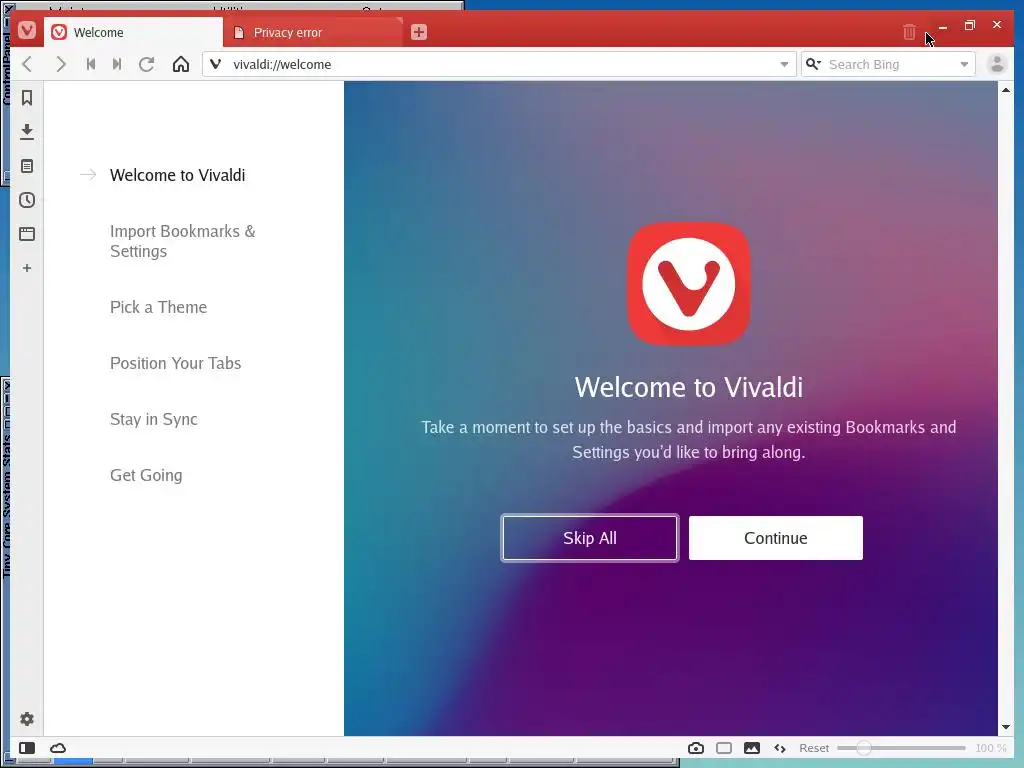This screenshot has width=1024, height=768.
Task: Open the Vivaldi menu button
Action: pos(27,31)
